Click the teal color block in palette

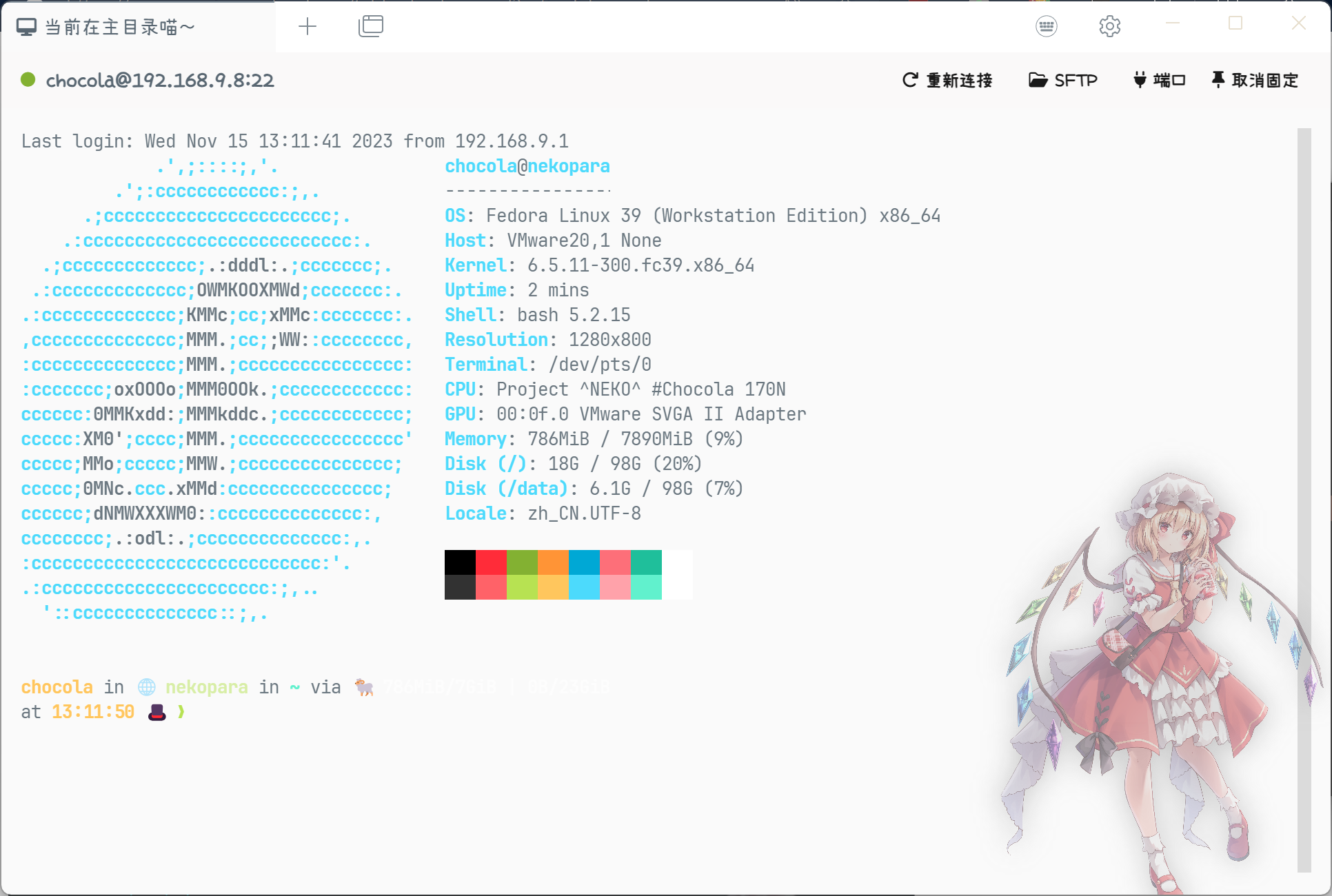pos(646,562)
